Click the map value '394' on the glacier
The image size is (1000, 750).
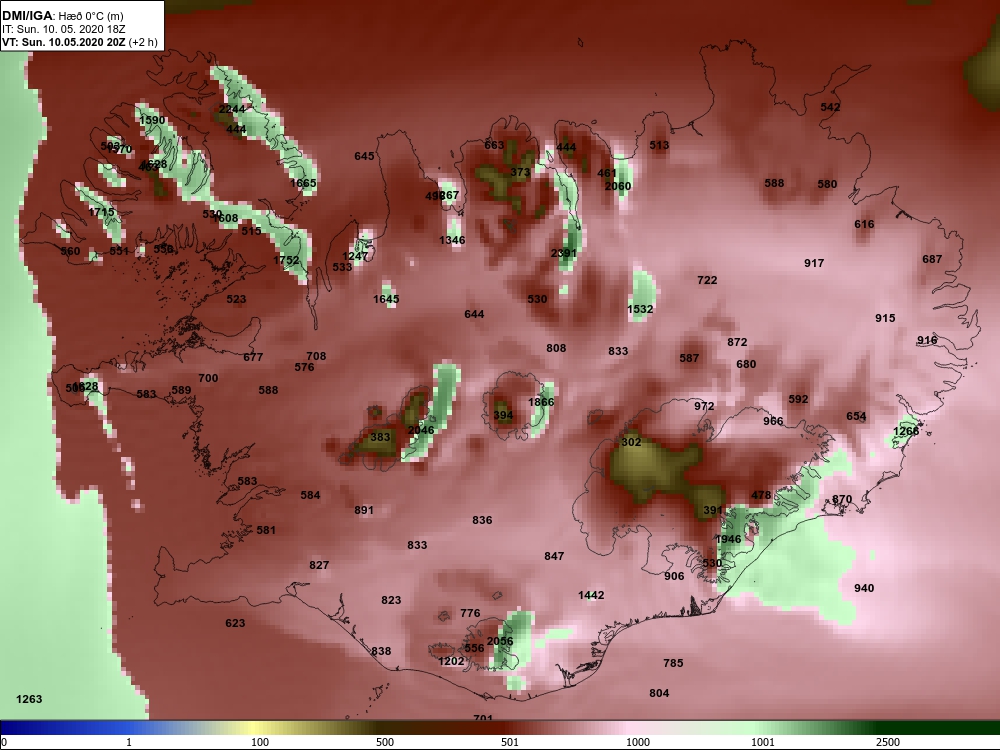point(503,416)
